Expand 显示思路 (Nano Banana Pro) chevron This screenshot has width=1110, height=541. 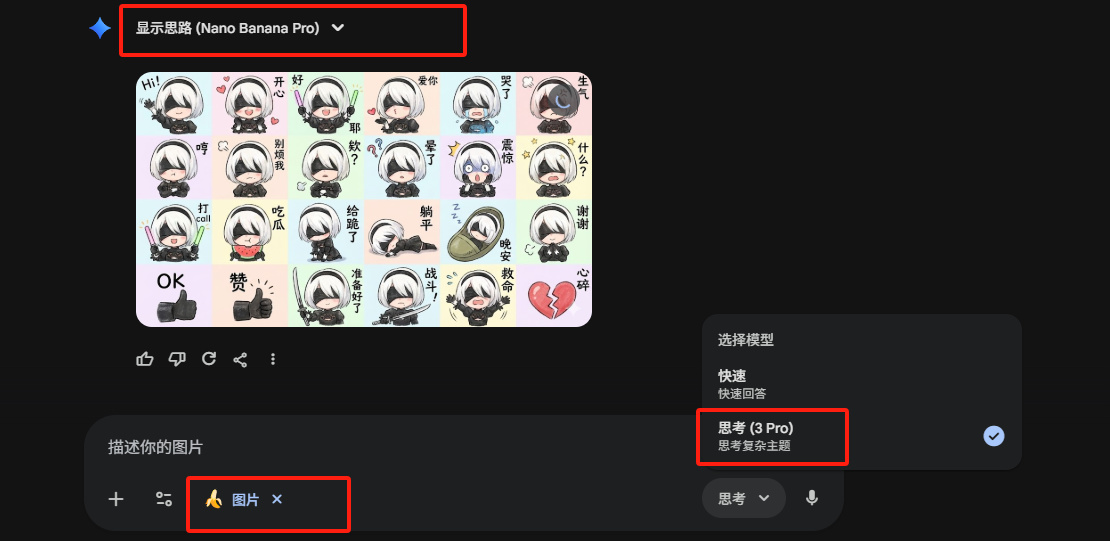pos(338,28)
